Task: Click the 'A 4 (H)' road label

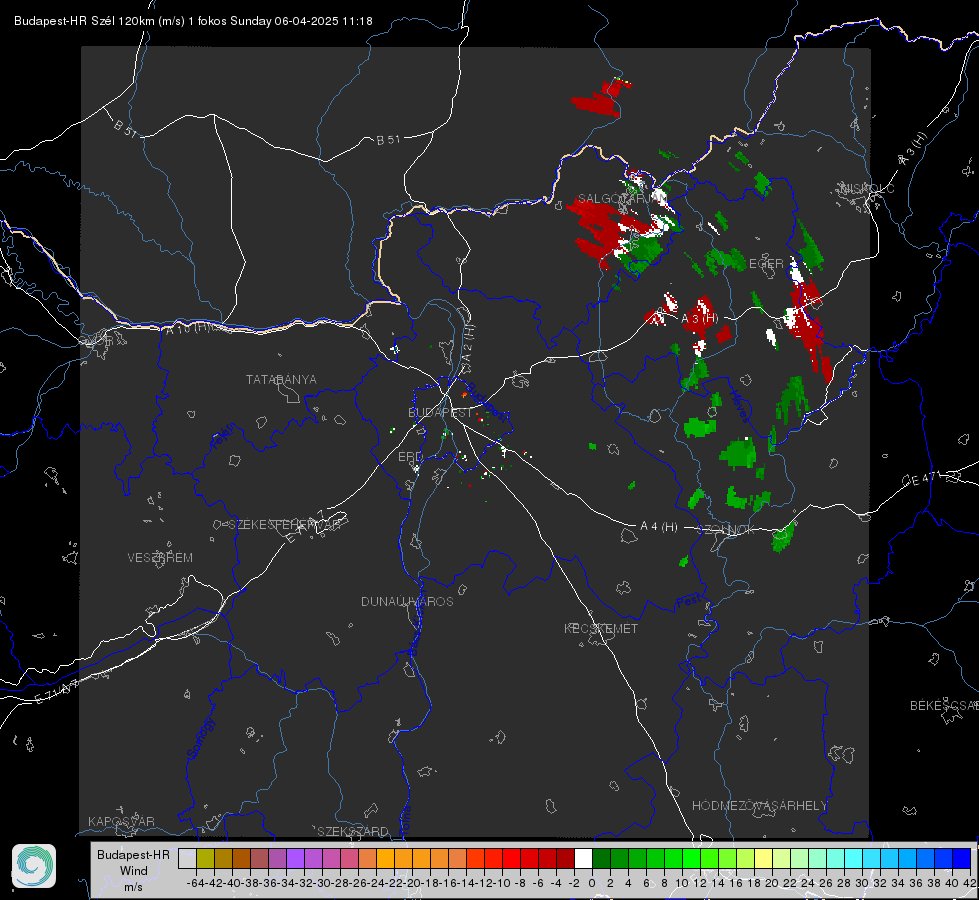Action: [x=659, y=527]
